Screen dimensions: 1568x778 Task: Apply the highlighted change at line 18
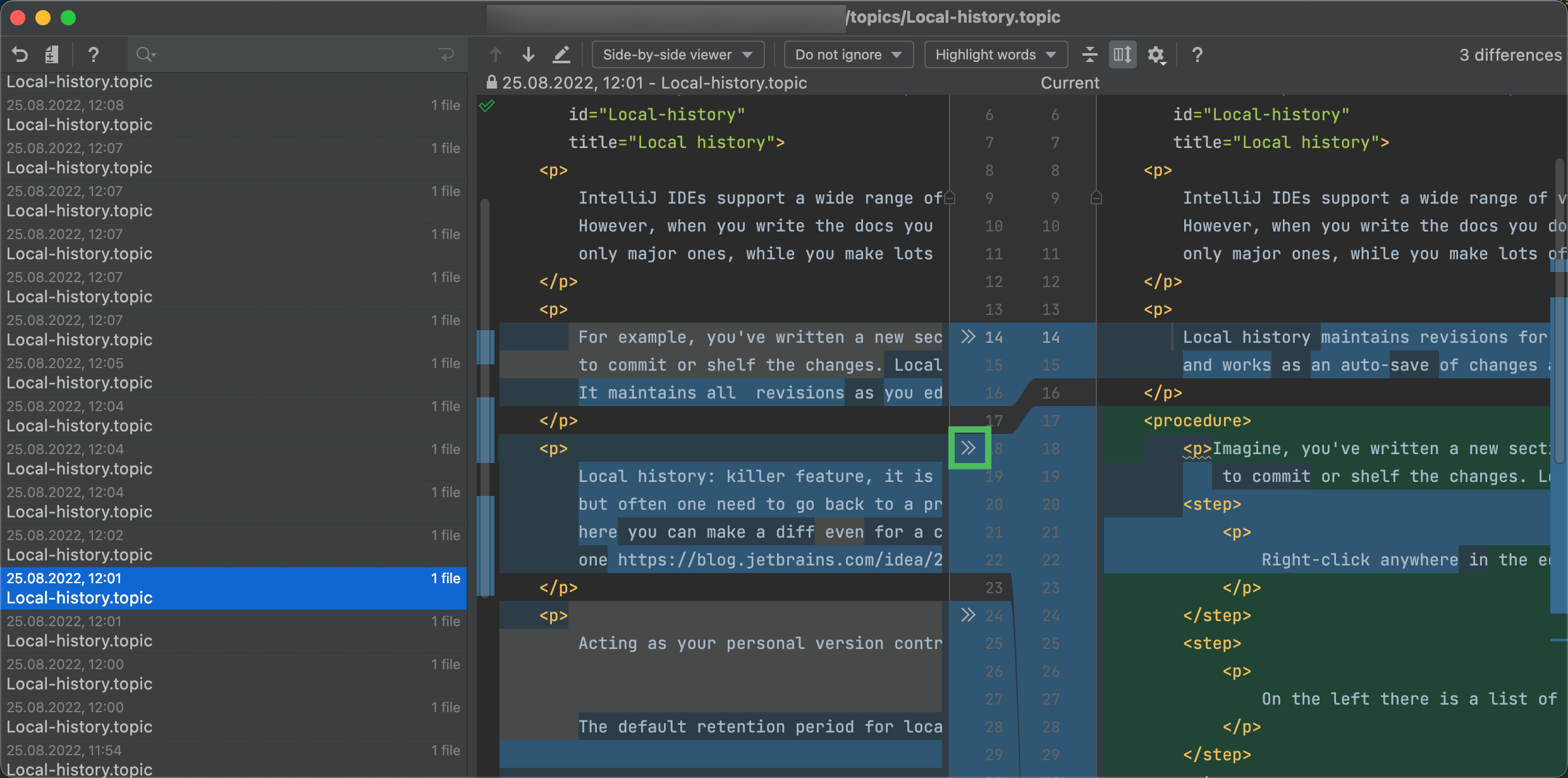coord(969,447)
